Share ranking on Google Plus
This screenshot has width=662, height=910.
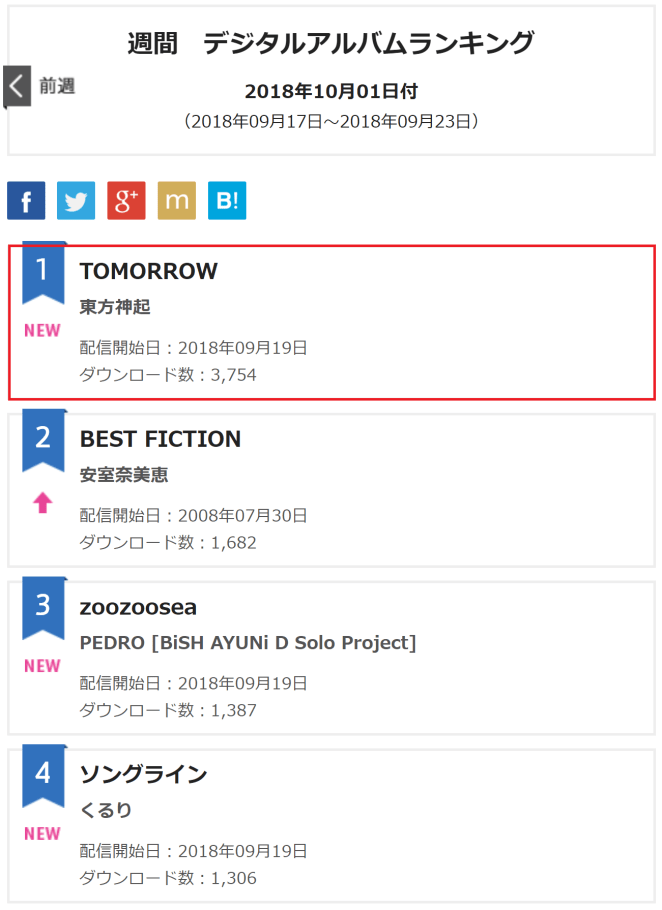(x=126, y=200)
